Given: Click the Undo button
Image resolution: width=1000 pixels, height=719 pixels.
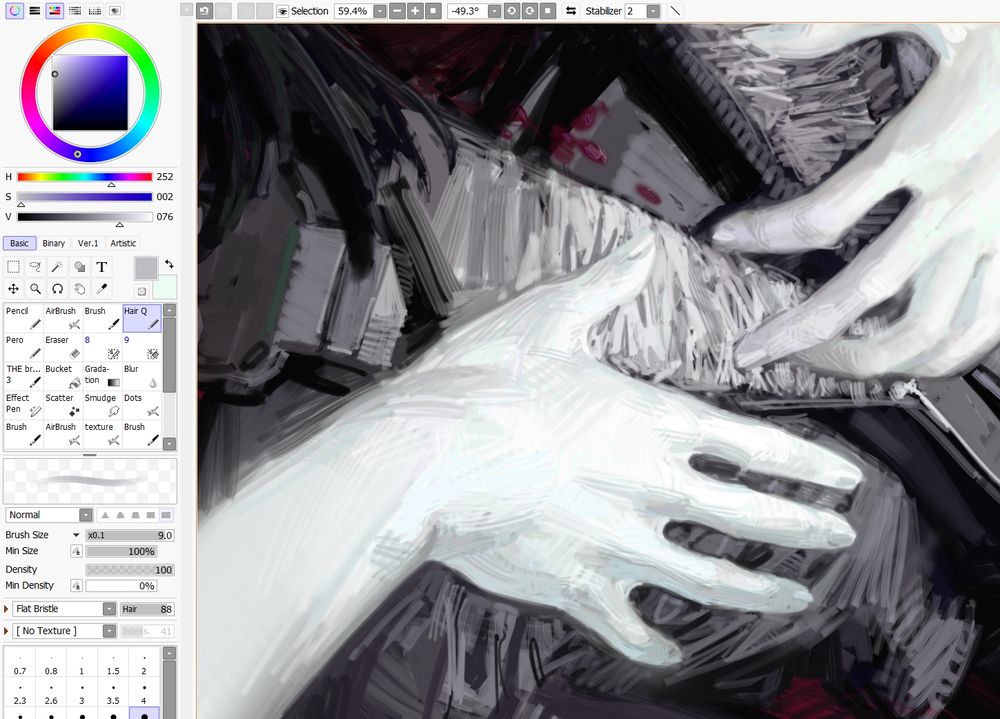Looking at the screenshot, I should (204, 11).
